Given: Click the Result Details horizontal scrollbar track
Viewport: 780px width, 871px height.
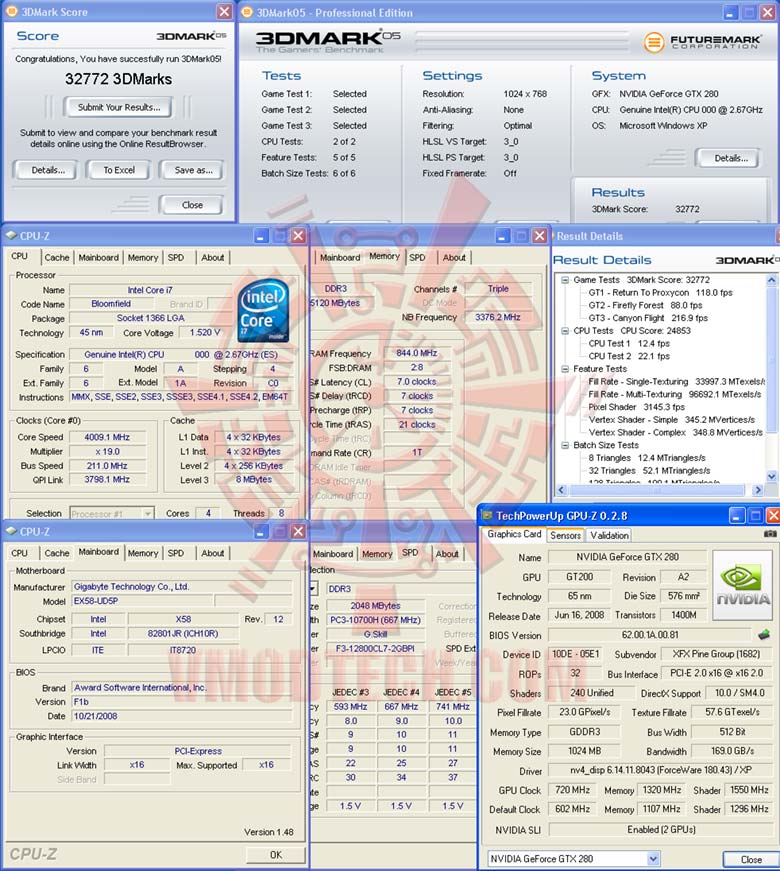Looking at the screenshot, I should [x=659, y=490].
